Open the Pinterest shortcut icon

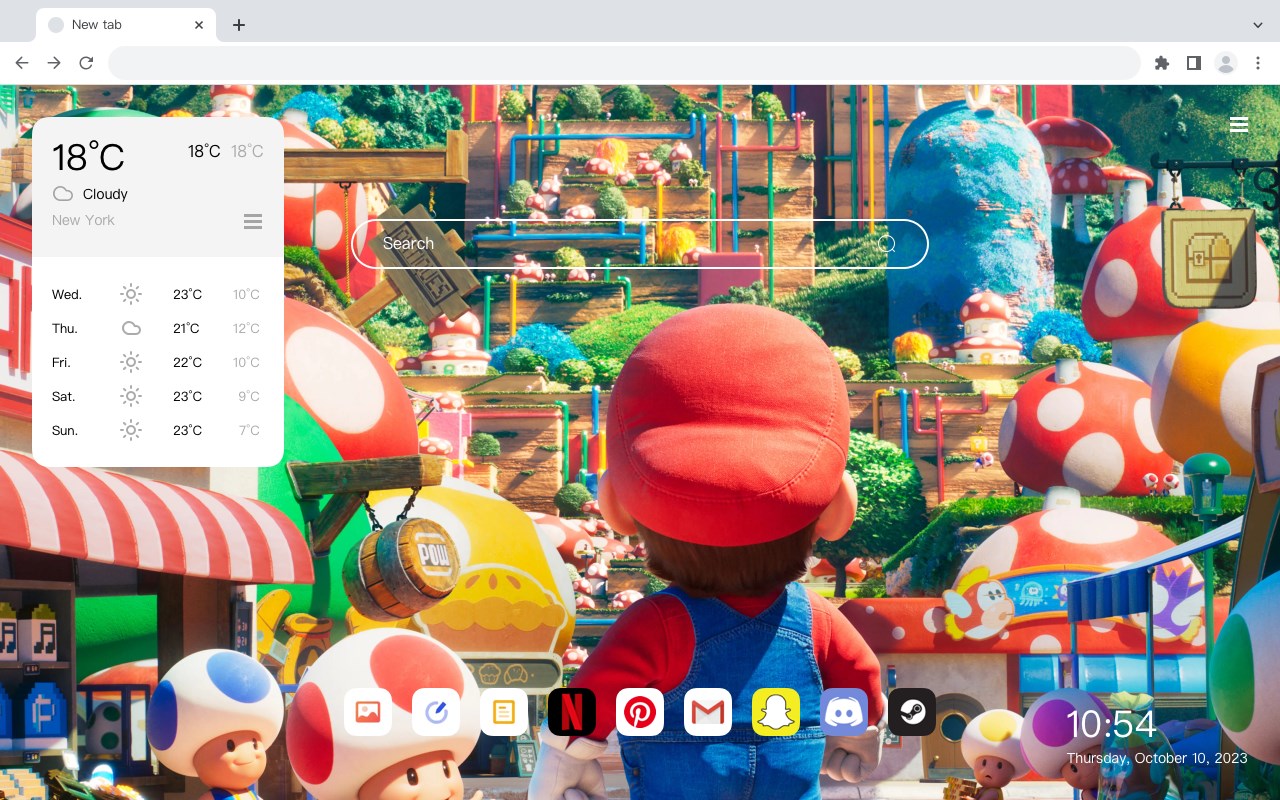640,712
